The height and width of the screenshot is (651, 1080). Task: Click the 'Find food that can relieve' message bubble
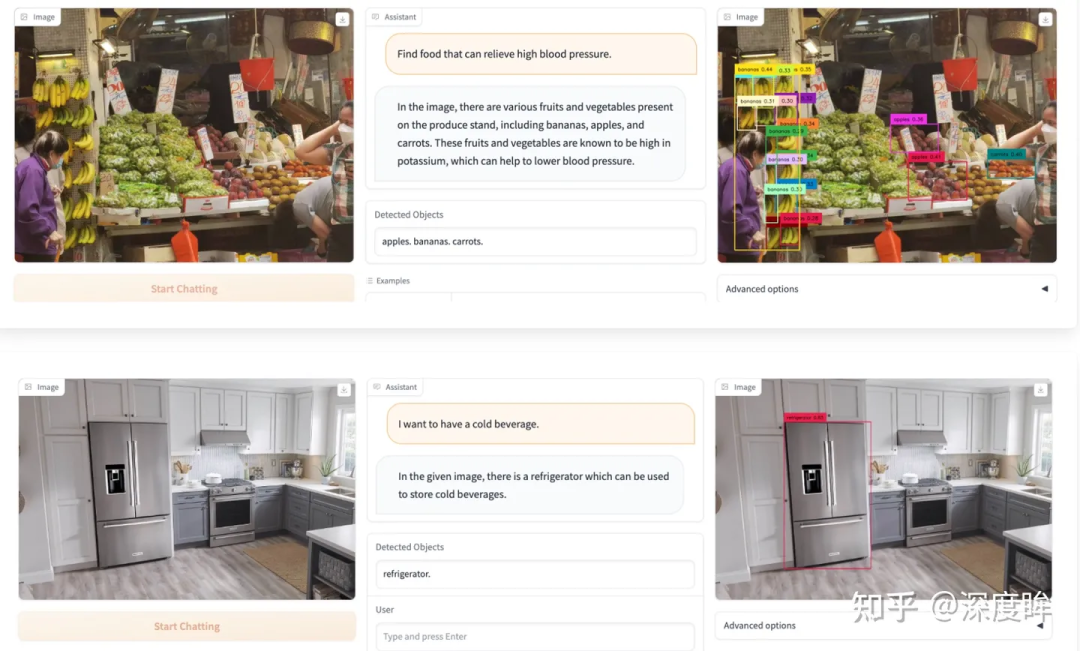tap(541, 54)
